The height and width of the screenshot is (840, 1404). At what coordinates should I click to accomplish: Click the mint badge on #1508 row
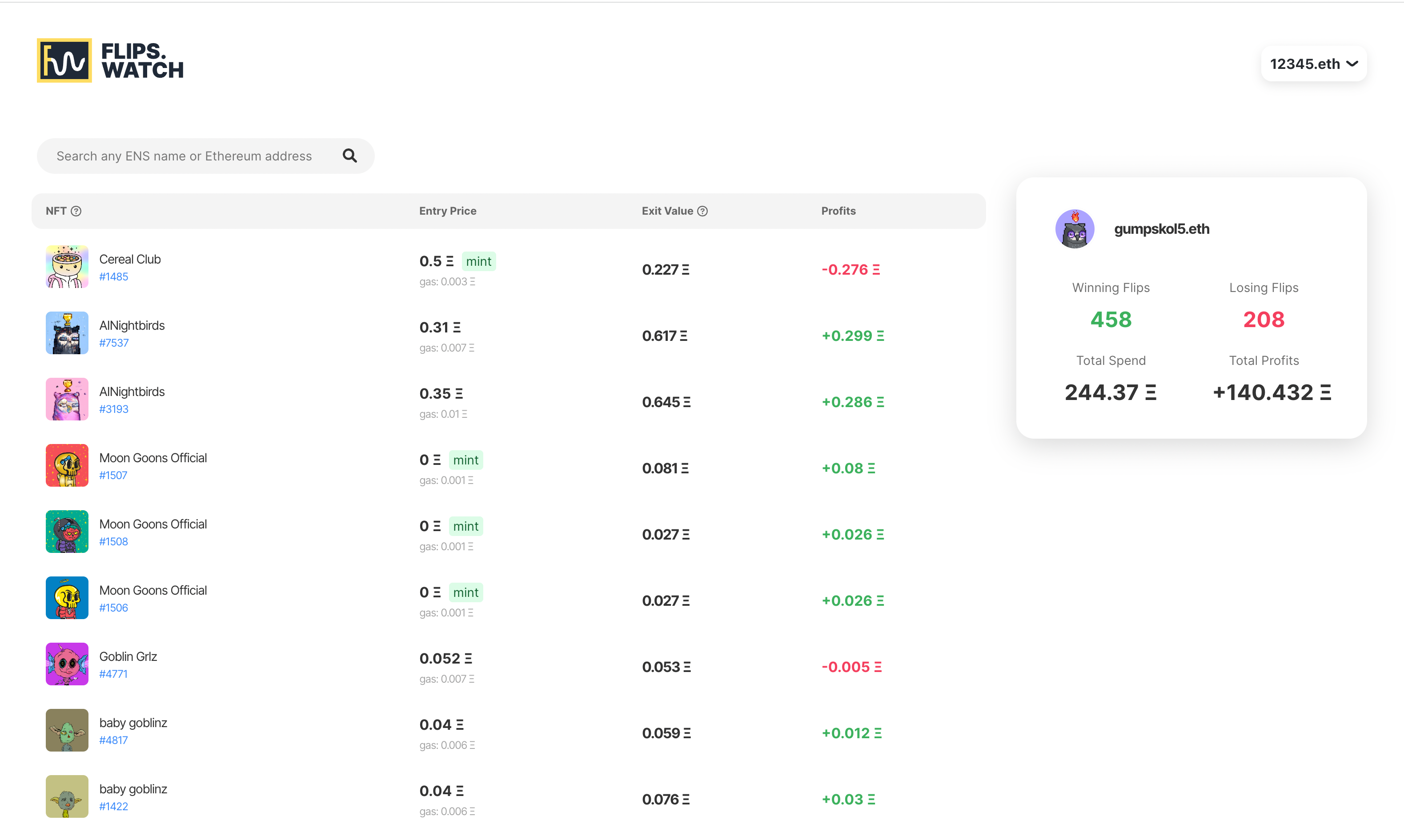(466, 526)
